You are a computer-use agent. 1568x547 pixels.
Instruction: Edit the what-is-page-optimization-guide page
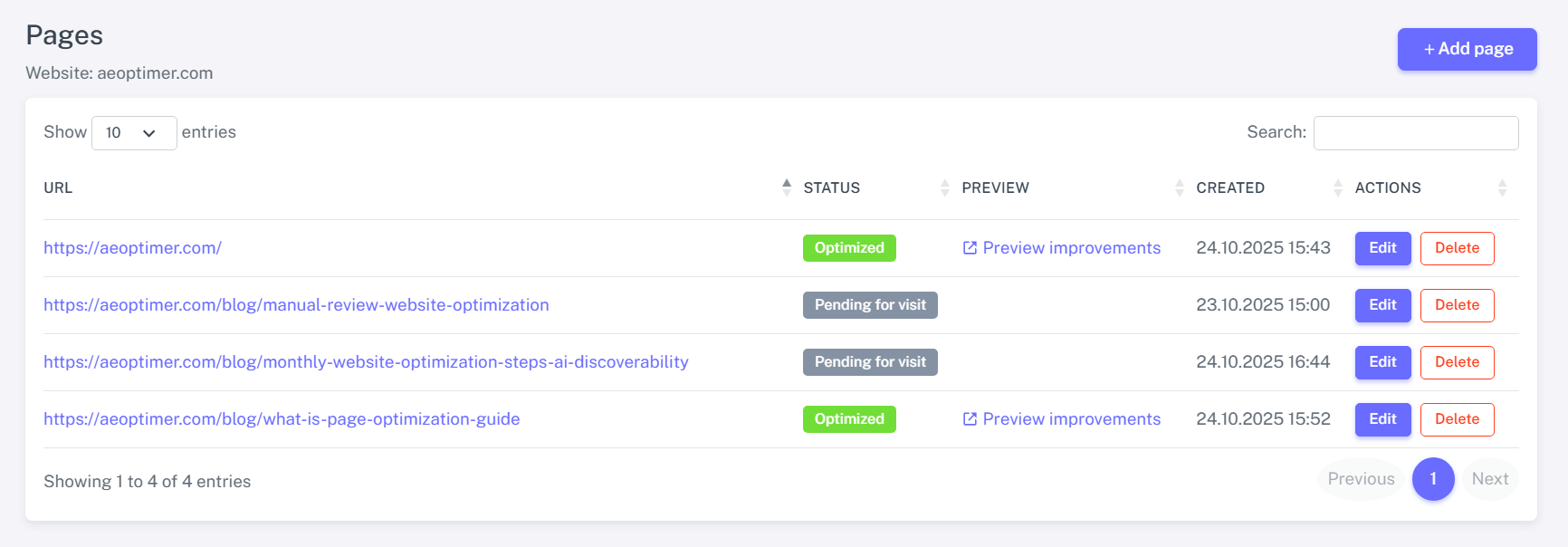[1382, 419]
